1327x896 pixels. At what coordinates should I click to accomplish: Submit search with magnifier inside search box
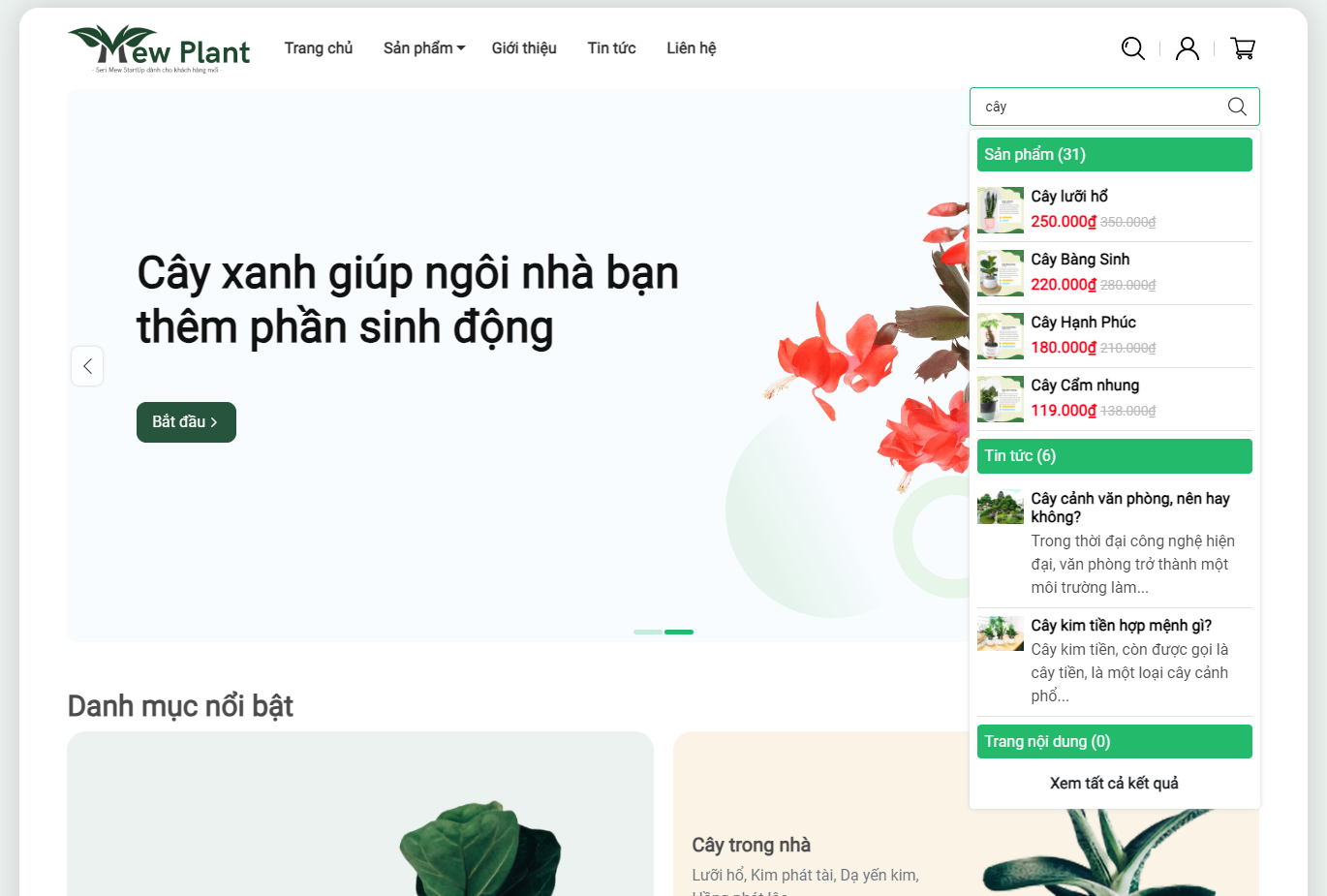pos(1237,107)
